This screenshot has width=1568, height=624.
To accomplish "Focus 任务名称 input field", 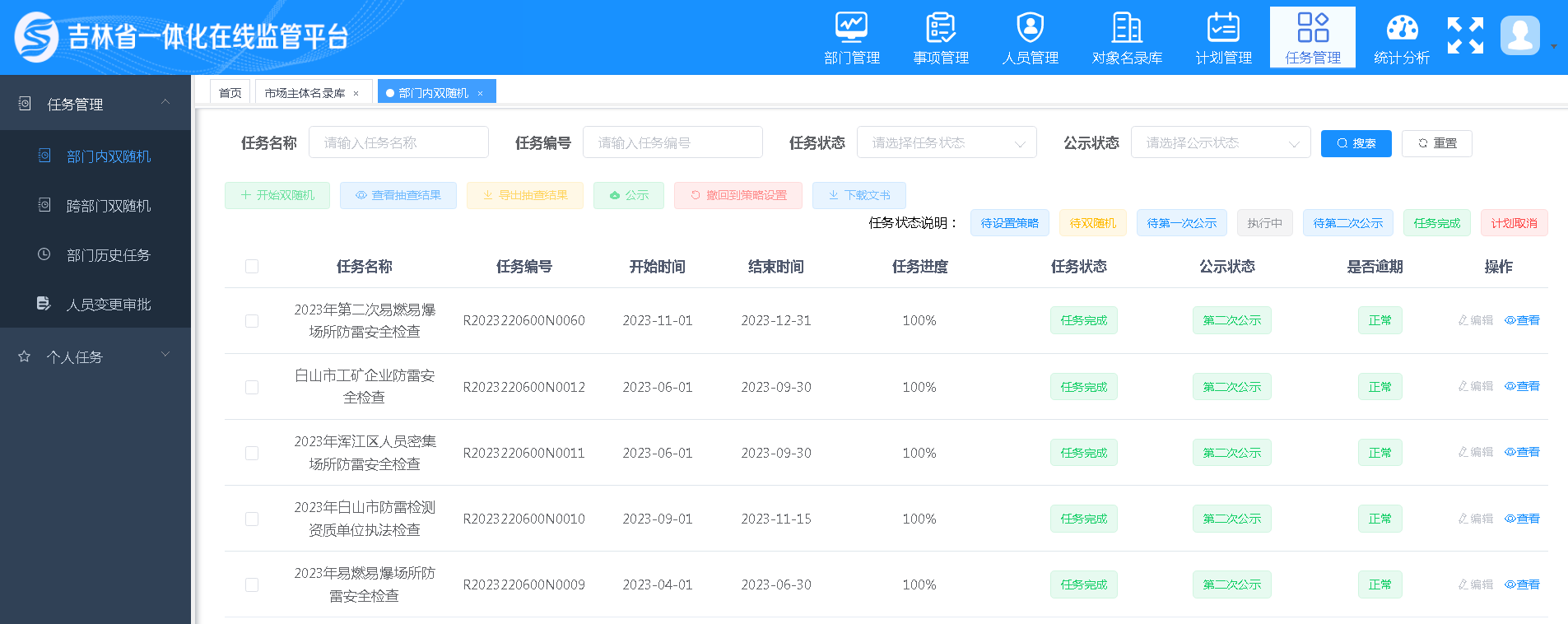I will tap(398, 142).
